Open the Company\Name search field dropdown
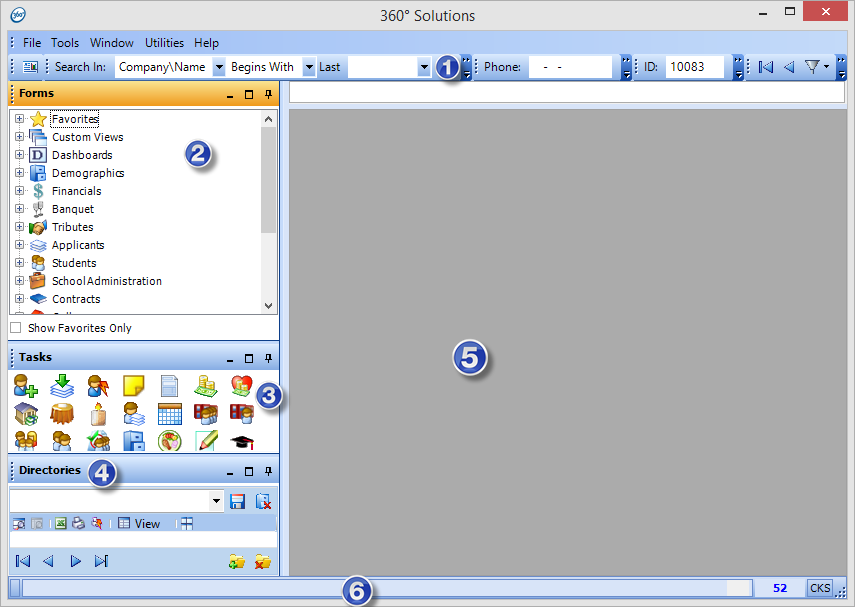855x607 pixels. (x=219, y=67)
